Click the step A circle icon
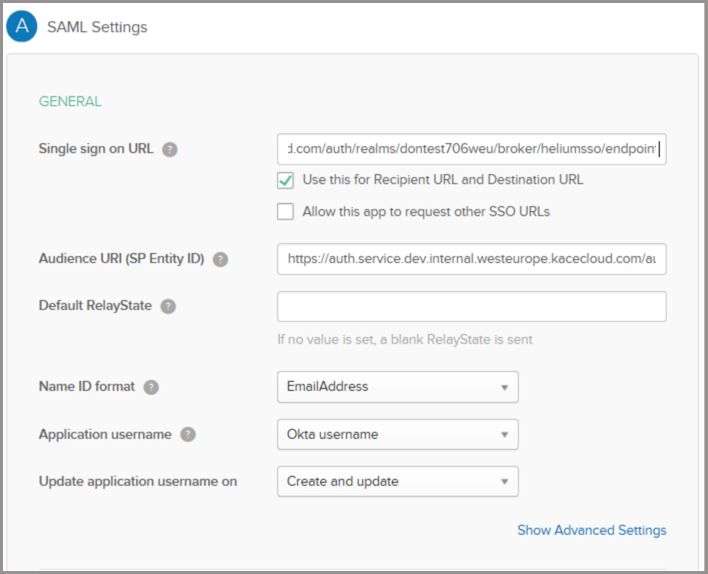The height and width of the screenshot is (574, 708). click(20, 27)
